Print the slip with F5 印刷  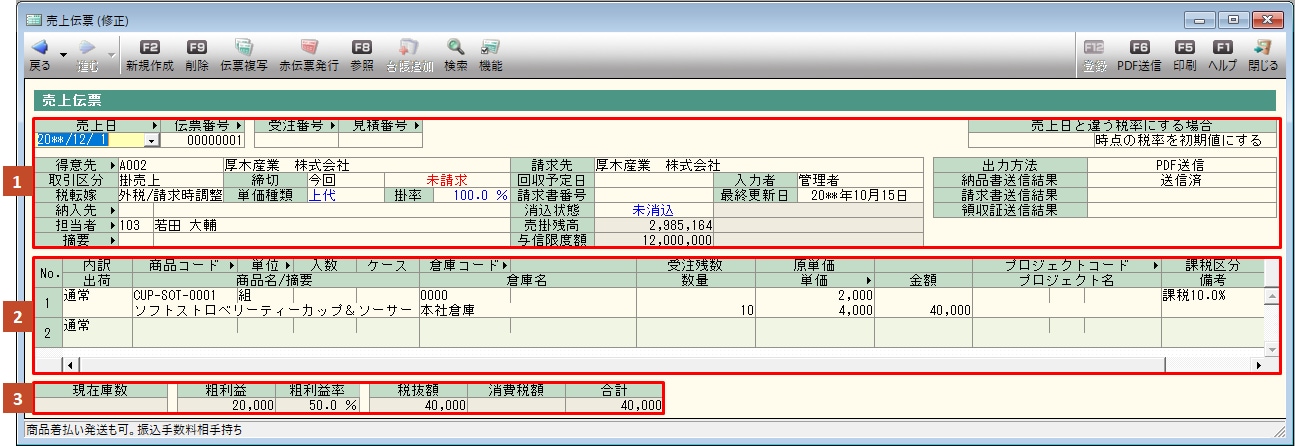click(x=1184, y=56)
